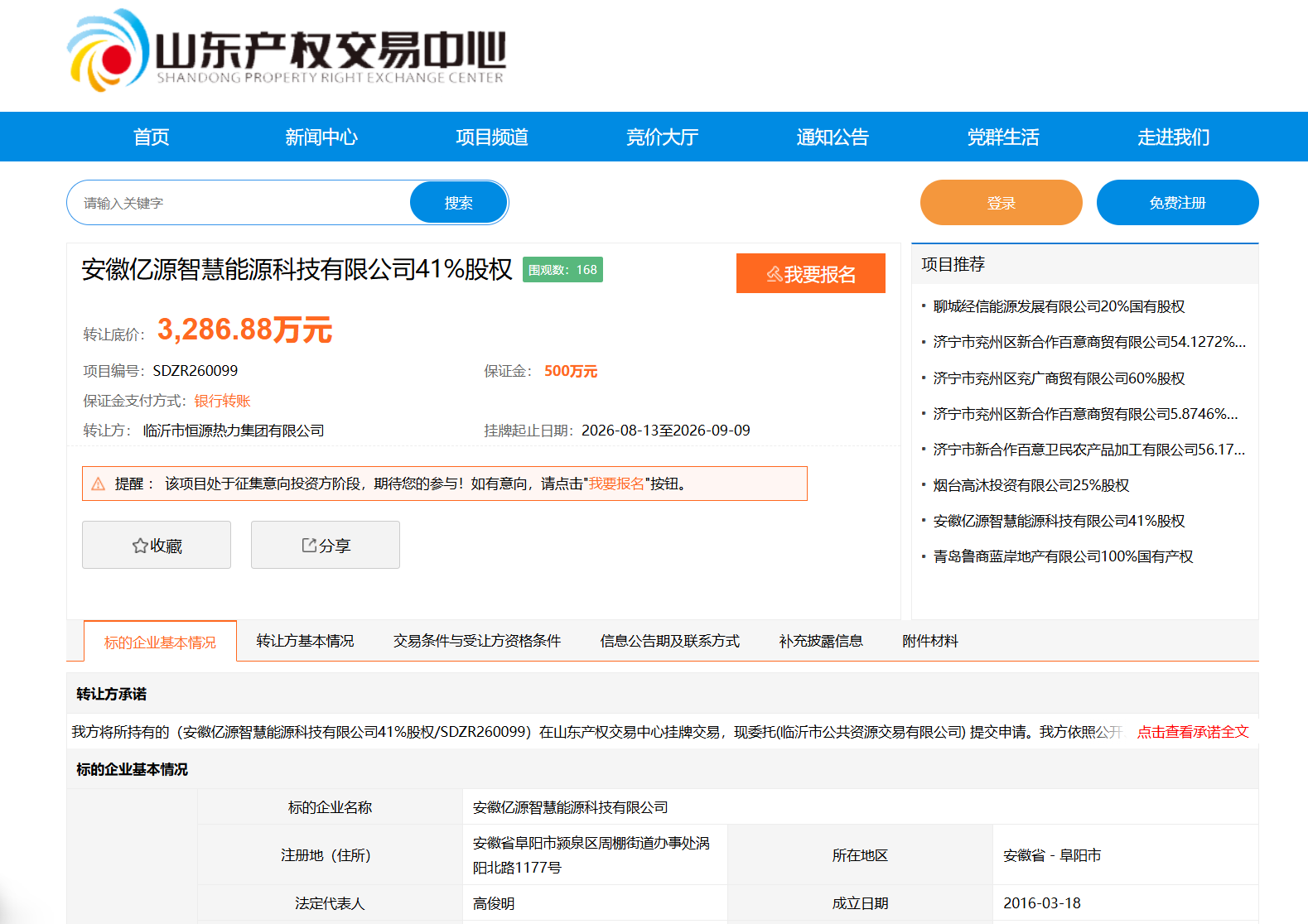Image resolution: width=1308 pixels, height=924 pixels.
Task: Click the 500万元 deposit amount
Action: pyautogui.click(x=571, y=371)
